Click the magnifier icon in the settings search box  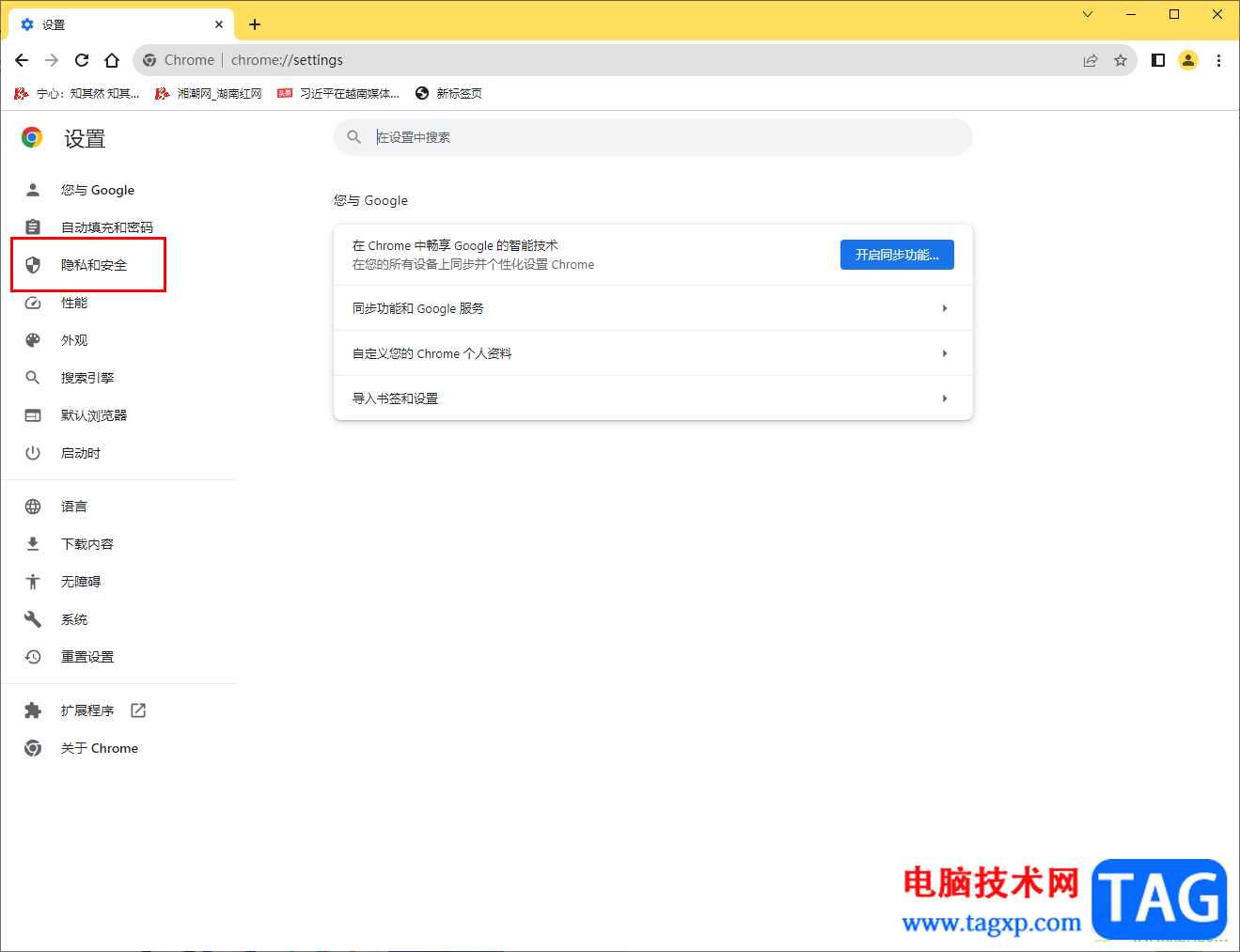tap(354, 137)
